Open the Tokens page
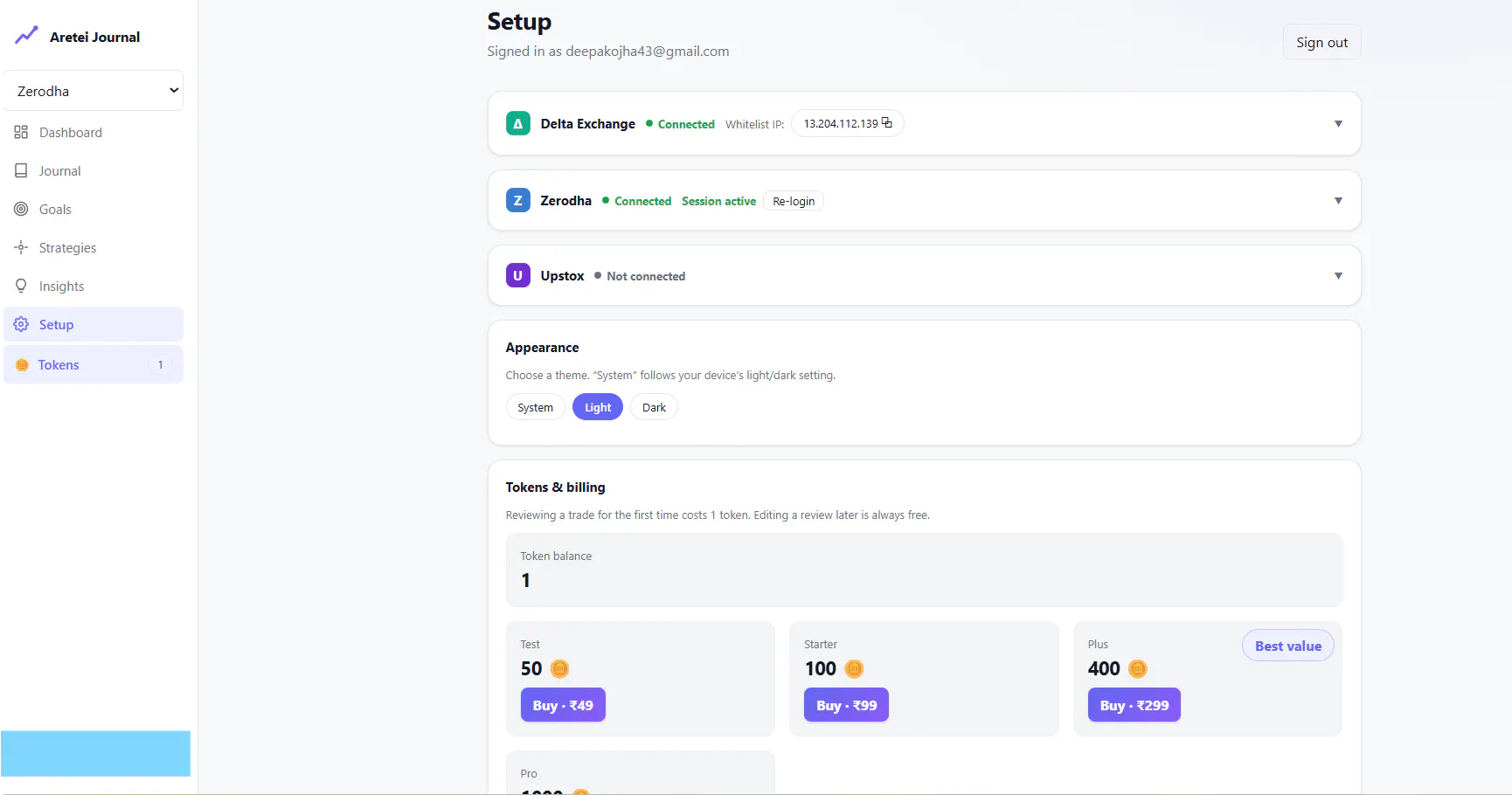The image size is (1512, 795). [94, 365]
